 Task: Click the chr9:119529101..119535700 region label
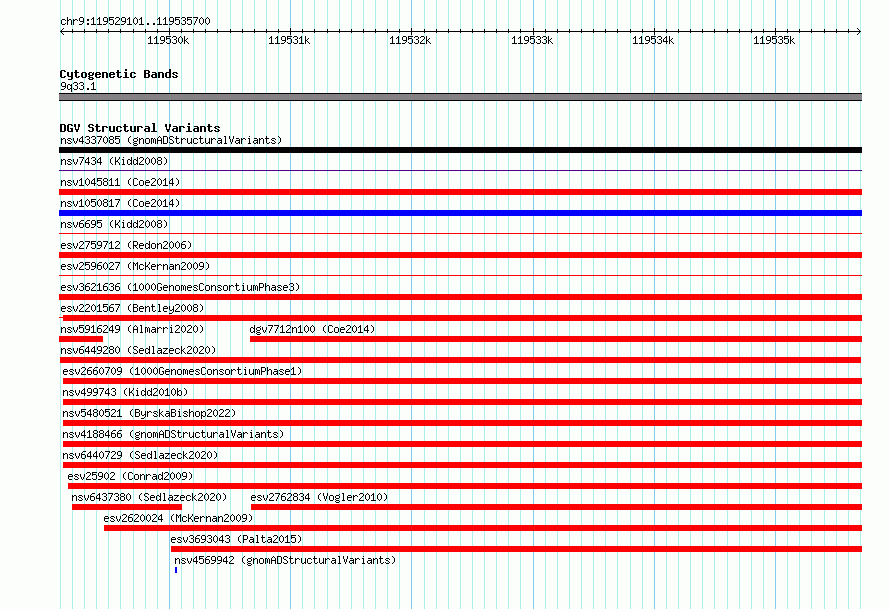[135, 21]
